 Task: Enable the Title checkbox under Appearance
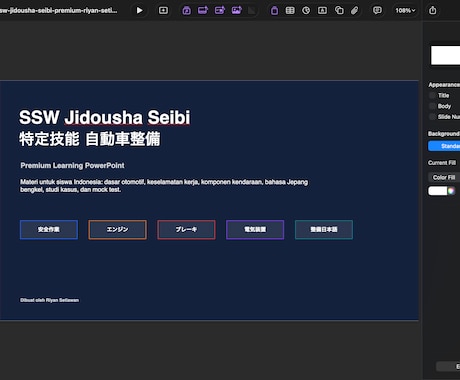tap(433, 95)
